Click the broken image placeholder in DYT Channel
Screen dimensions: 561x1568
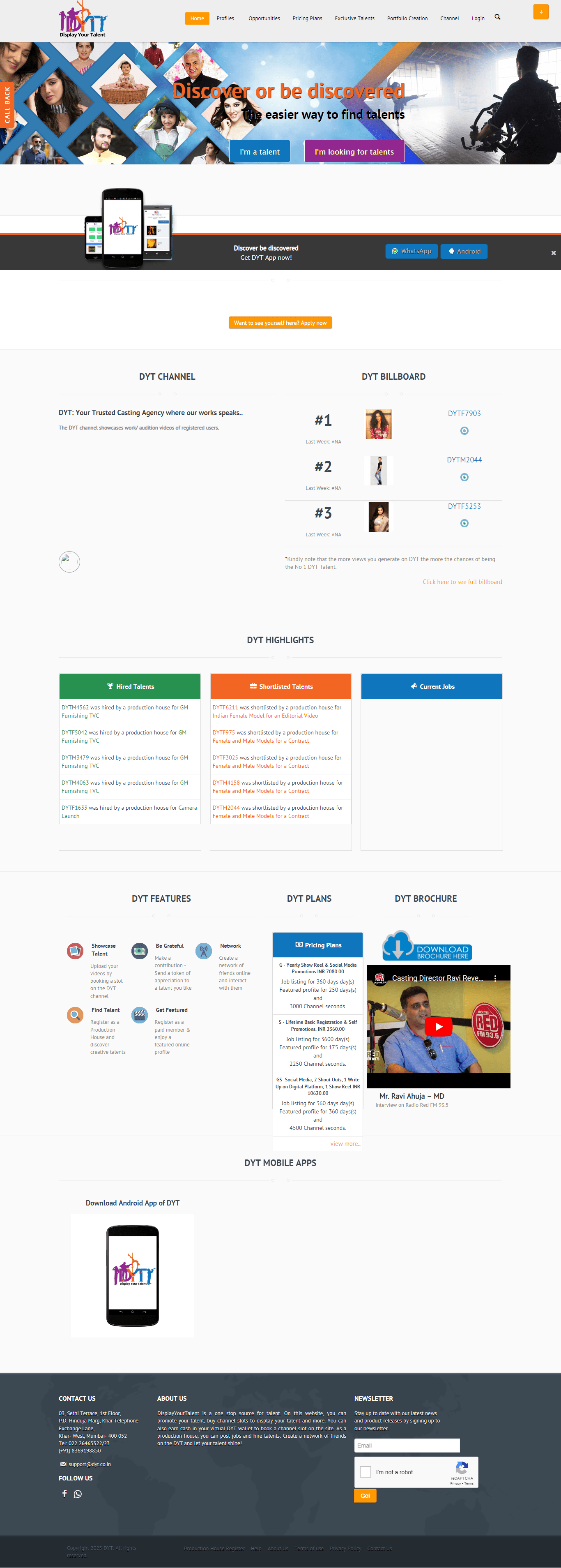pos(69,562)
